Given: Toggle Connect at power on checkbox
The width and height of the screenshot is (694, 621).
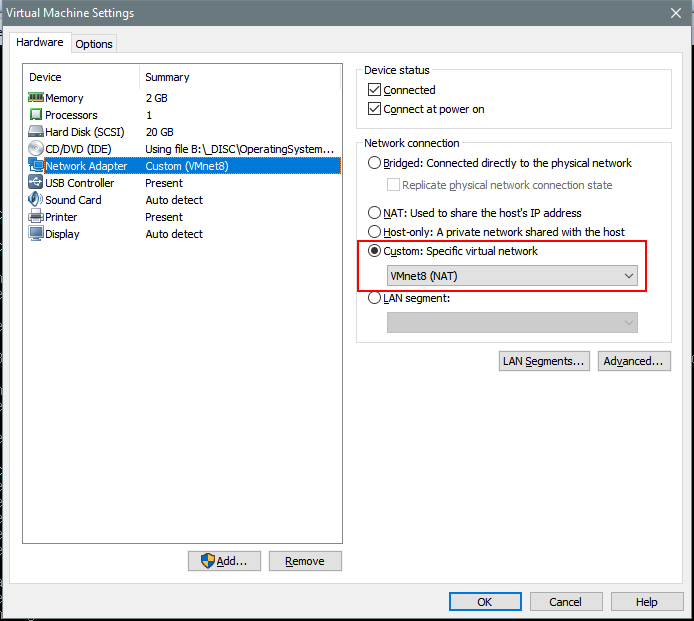Looking at the screenshot, I should 374,109.
